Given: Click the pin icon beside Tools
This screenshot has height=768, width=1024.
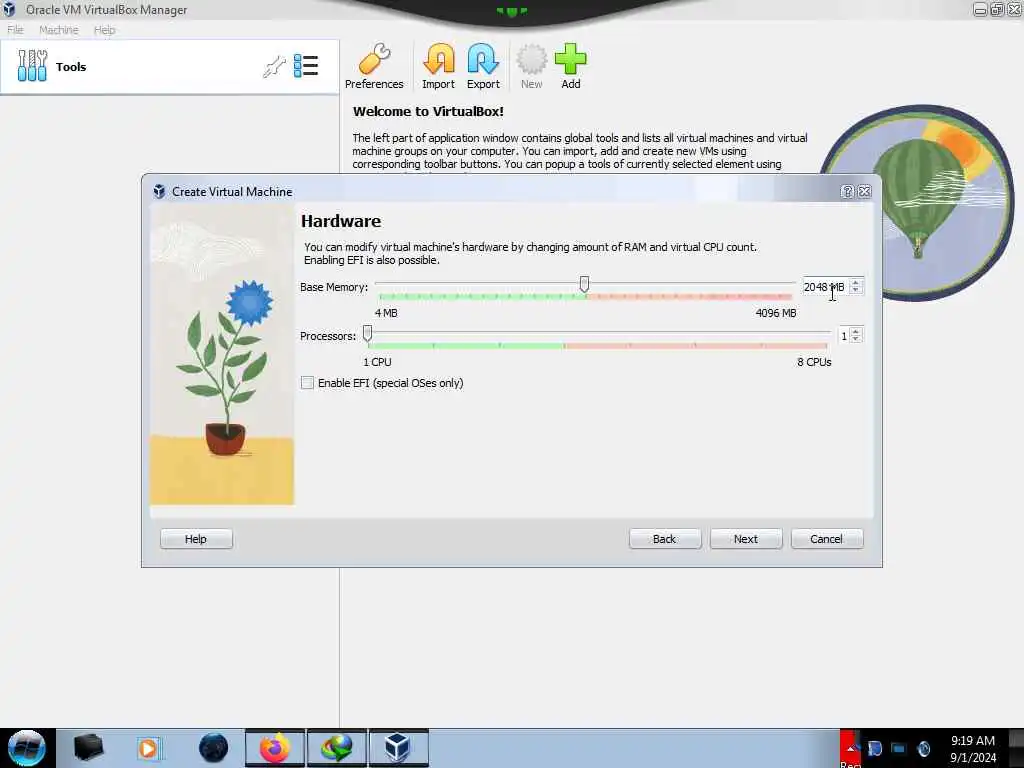Looking at the screenshot, I should [274, 66].
